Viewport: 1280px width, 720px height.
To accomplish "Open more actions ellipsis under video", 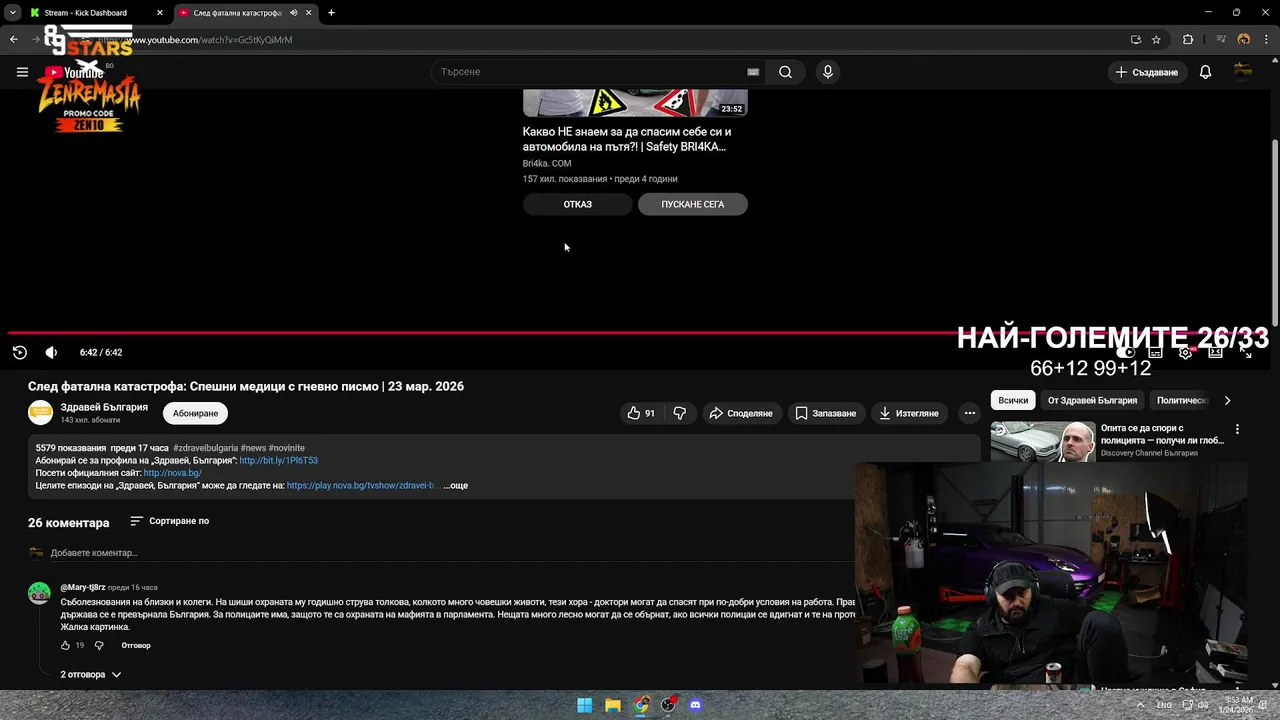I will point(969,413).
